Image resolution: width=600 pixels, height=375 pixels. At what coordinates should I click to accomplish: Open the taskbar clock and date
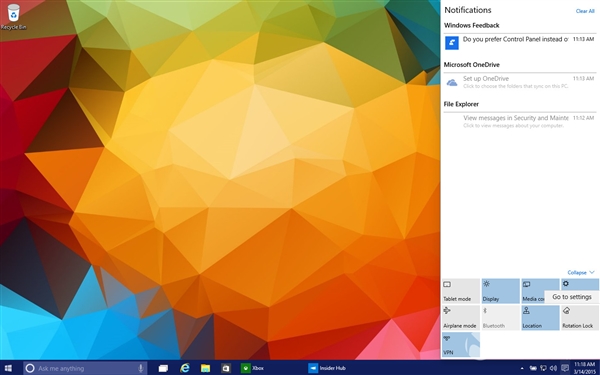(585, 368)
